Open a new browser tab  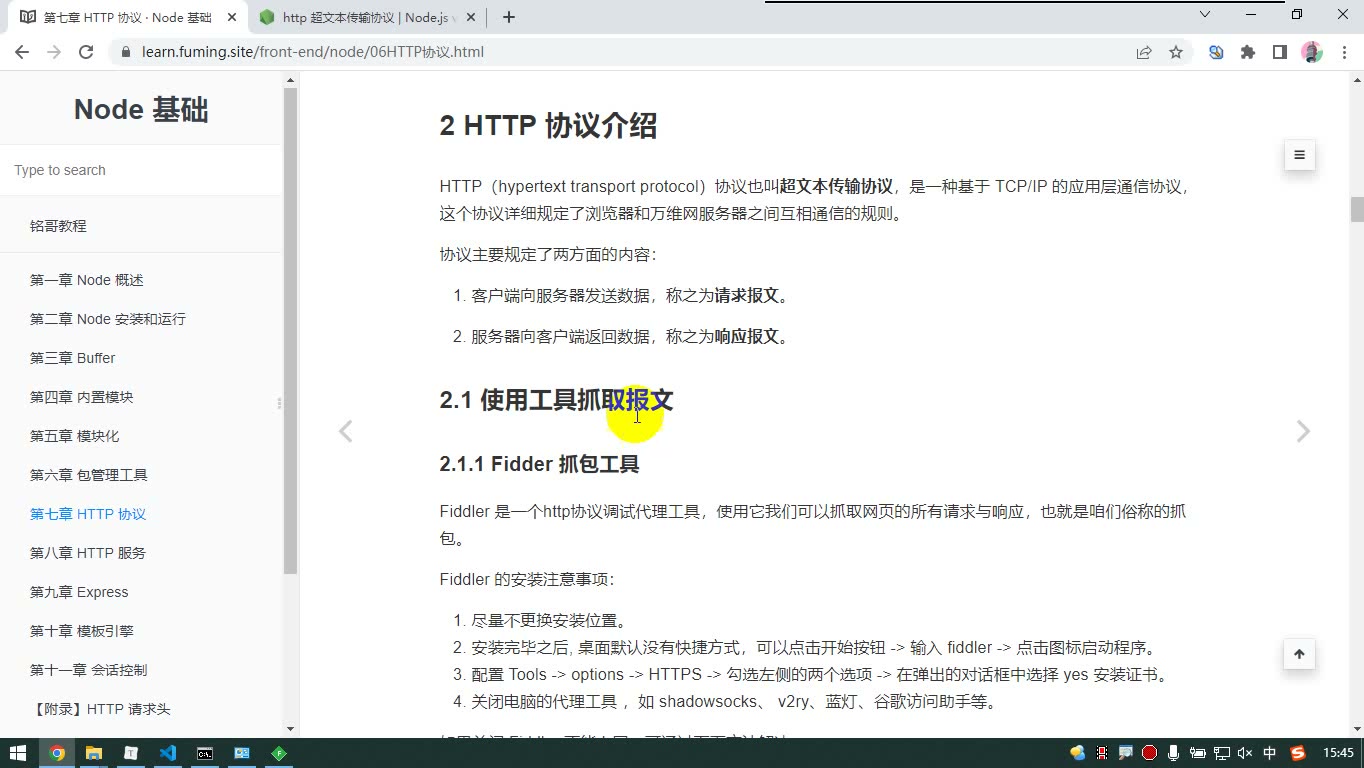pos(509,17)
